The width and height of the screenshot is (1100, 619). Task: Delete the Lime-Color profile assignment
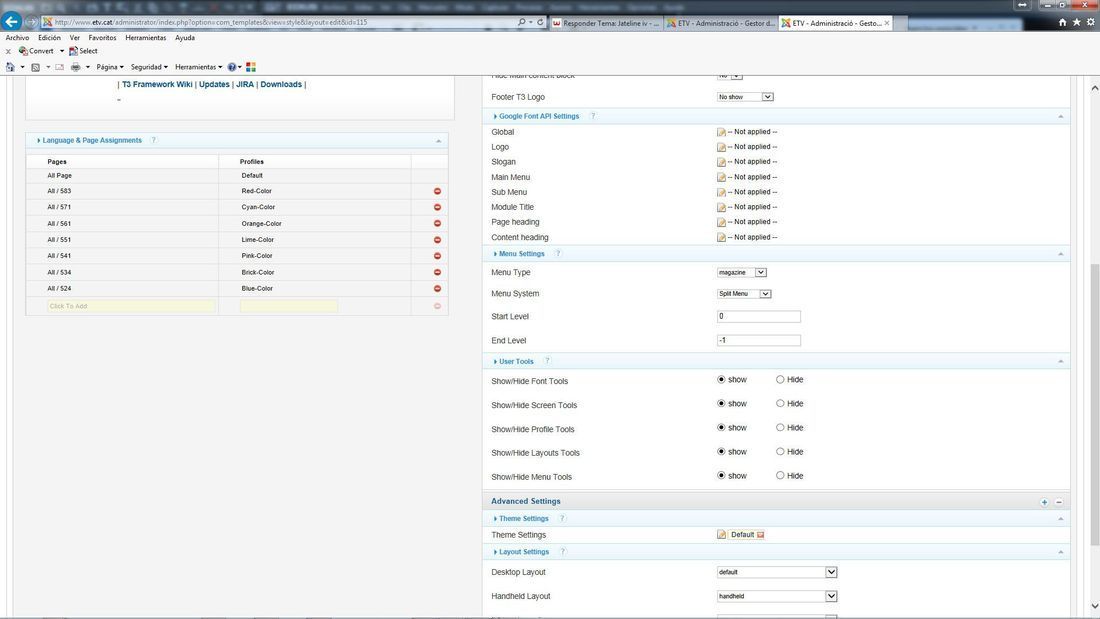pos(437,239)
